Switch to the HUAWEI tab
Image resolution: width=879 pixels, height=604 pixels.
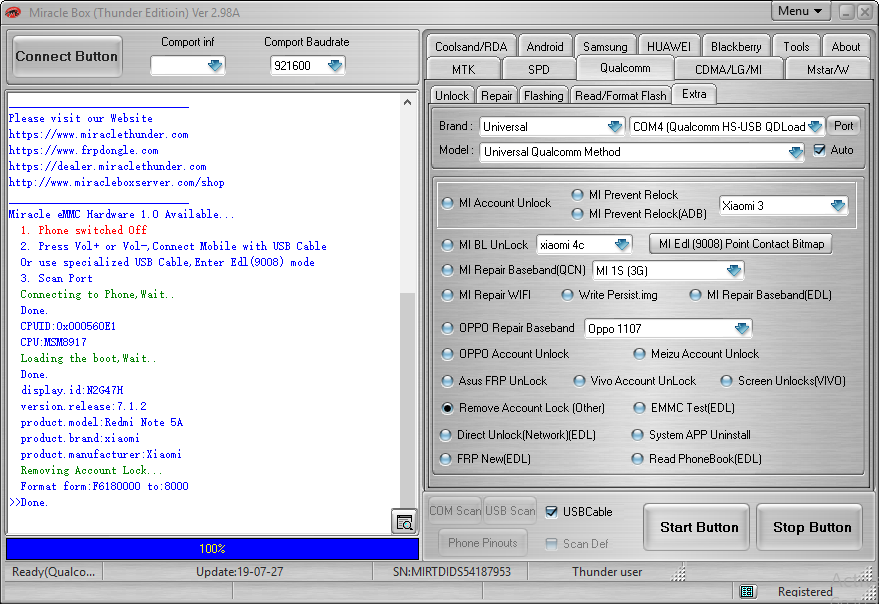pyautogui.click(x=669, y=47)
